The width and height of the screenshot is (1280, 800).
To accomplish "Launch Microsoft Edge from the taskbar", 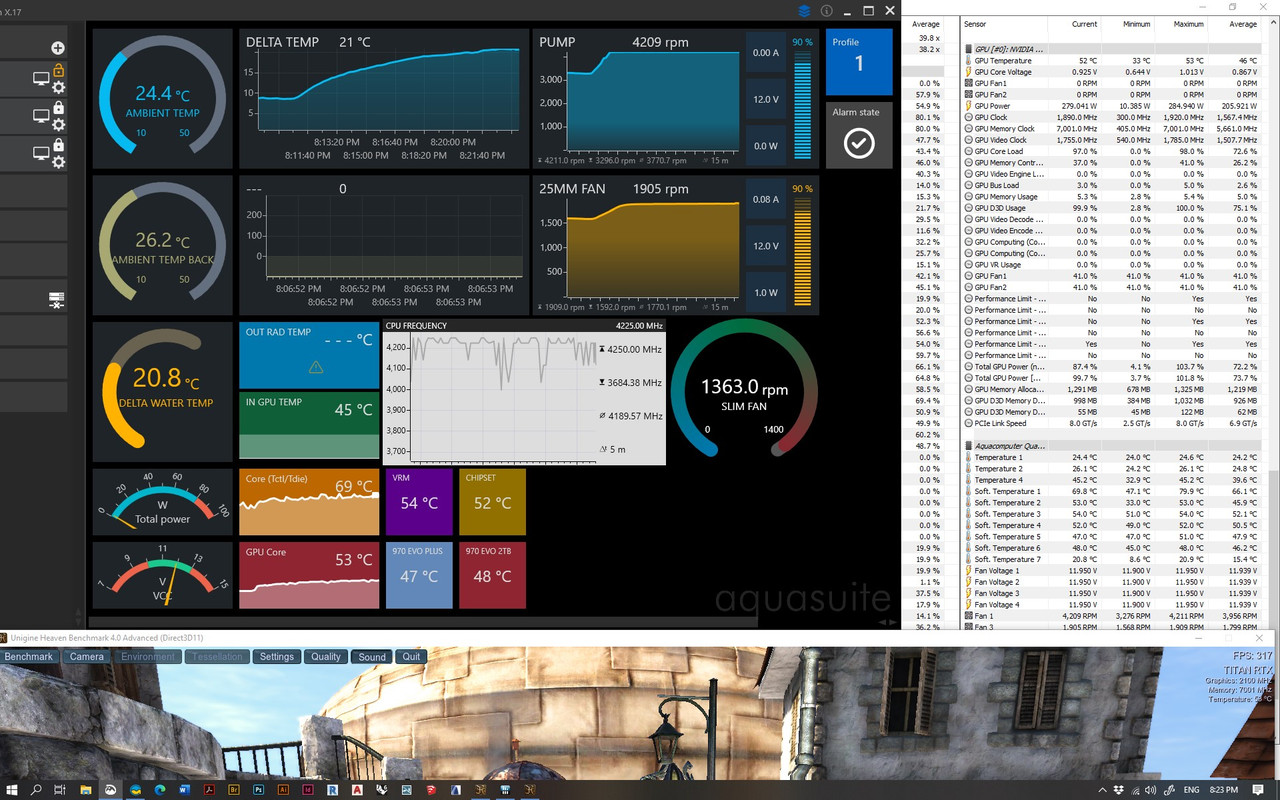I will pos(160,790).
